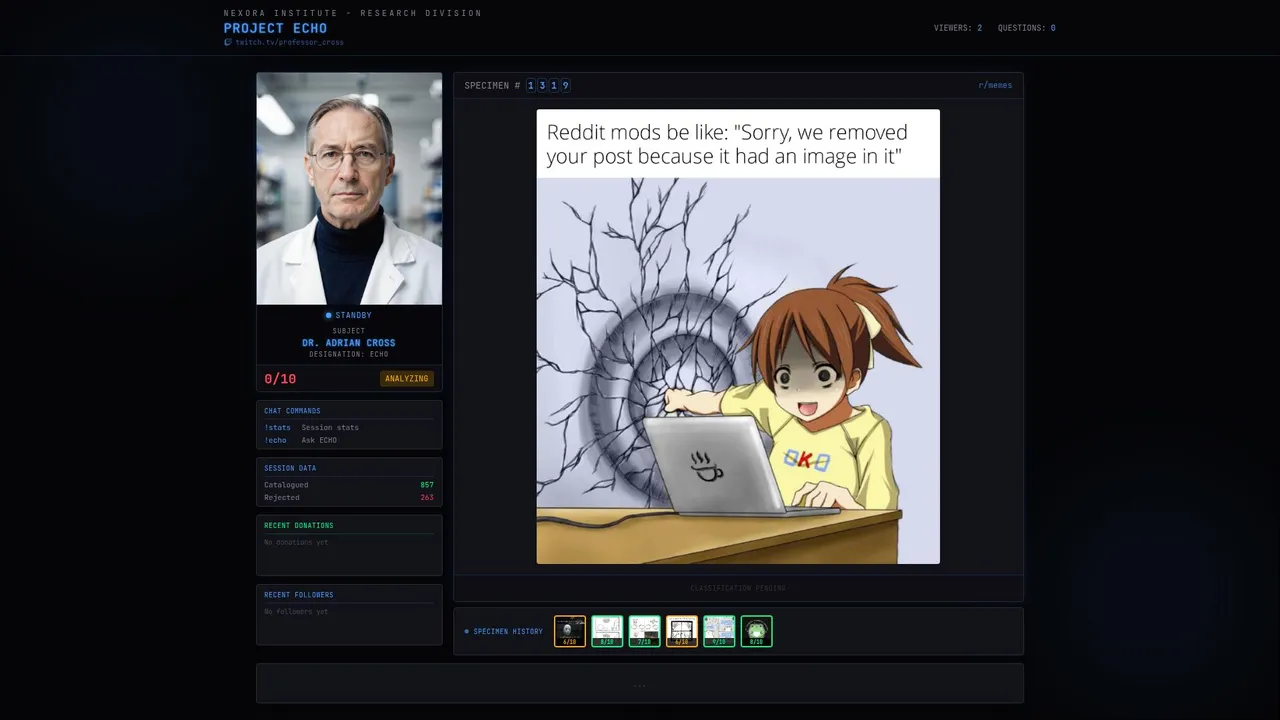Open the history thumbnail rated 9/10
The width and height of the screenshot is (1280, 720).
[719, 631]
